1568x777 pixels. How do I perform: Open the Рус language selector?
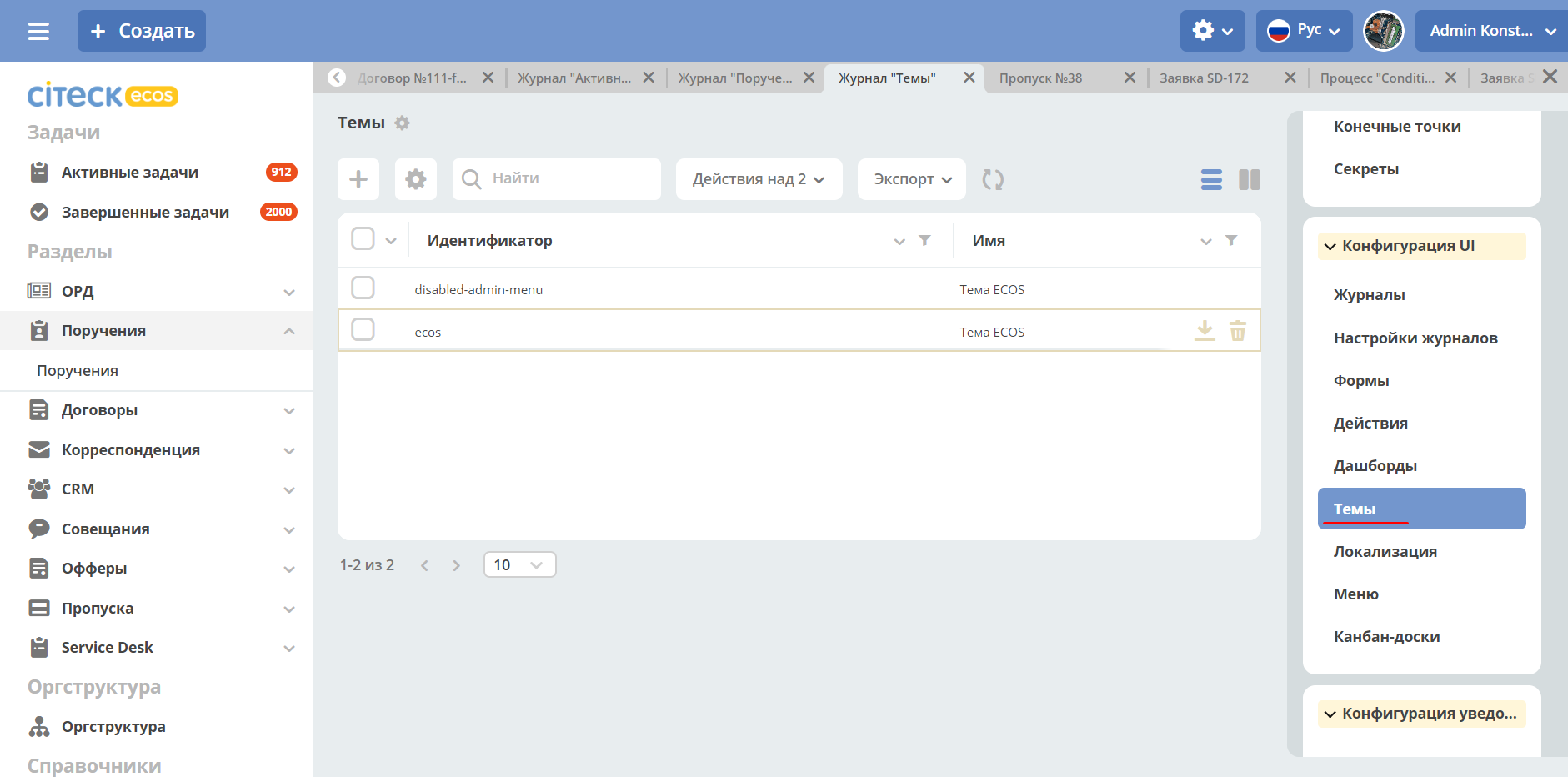pyautogui.click(x=1304, y=31)
